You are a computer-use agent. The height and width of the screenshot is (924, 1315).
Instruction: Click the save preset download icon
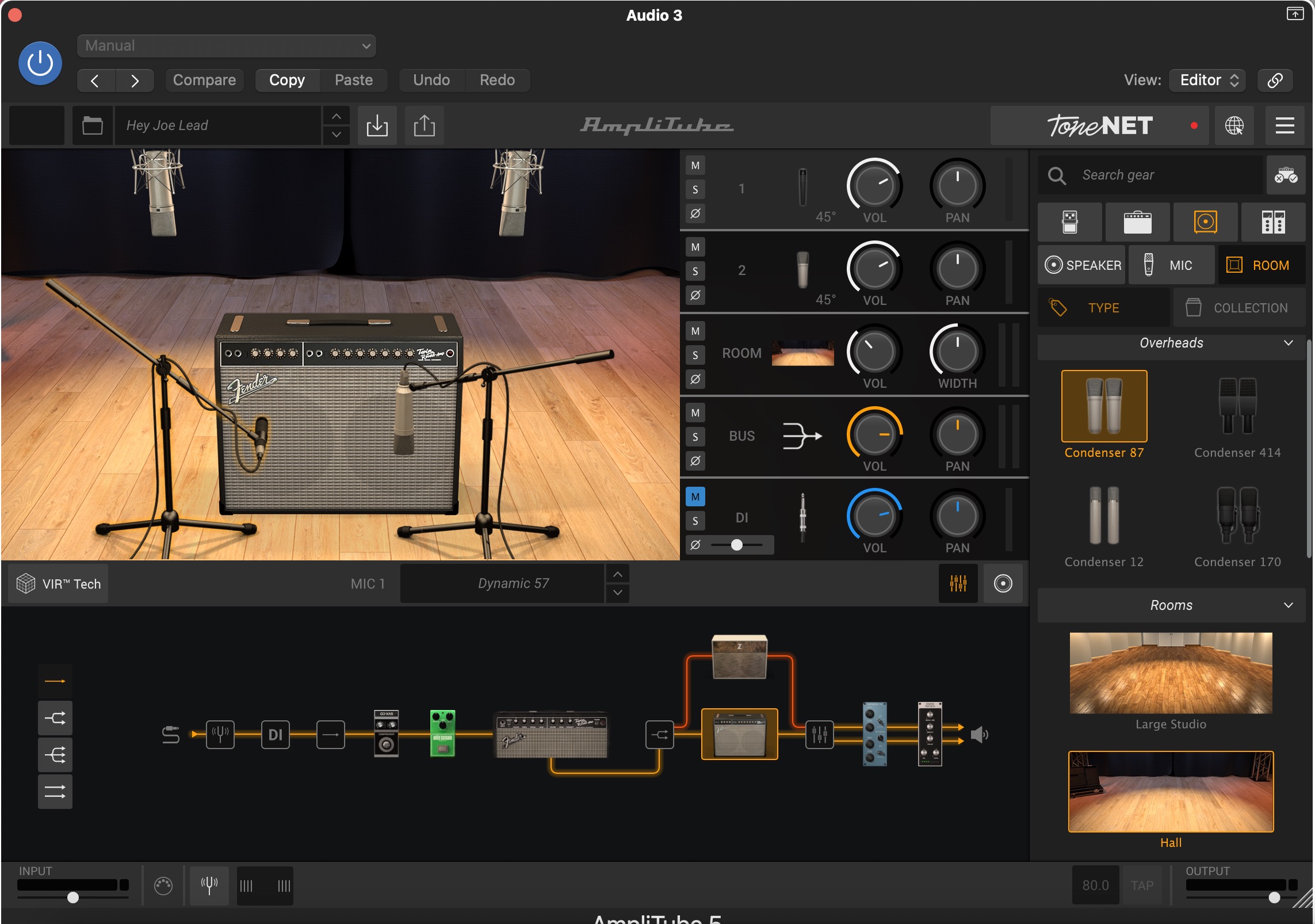coord(377,125)
